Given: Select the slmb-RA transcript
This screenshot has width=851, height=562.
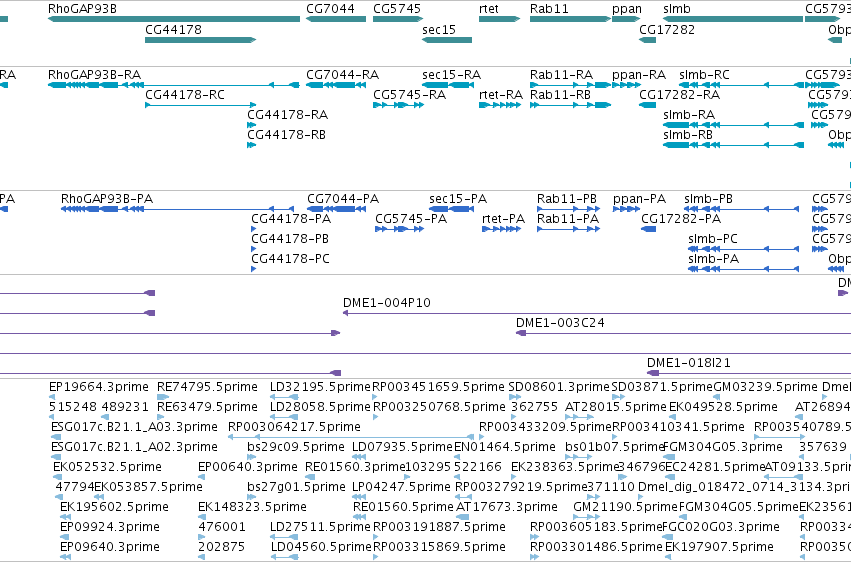Looking at the screenshot, I should point(733,125).
